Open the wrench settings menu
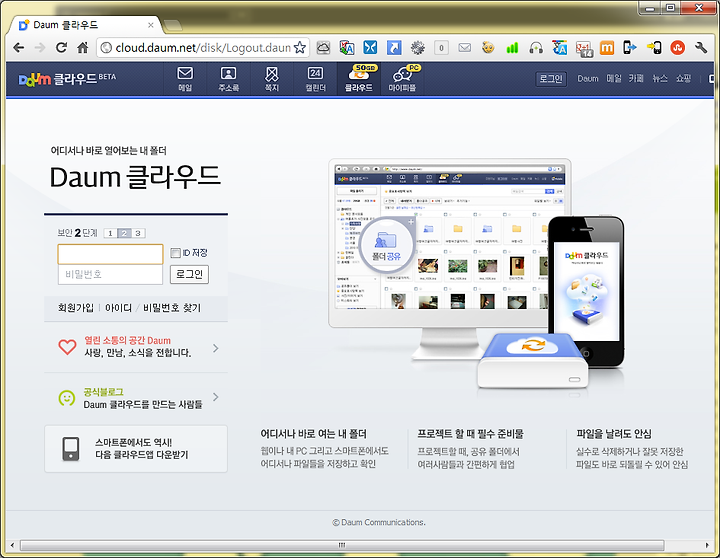 701,47
